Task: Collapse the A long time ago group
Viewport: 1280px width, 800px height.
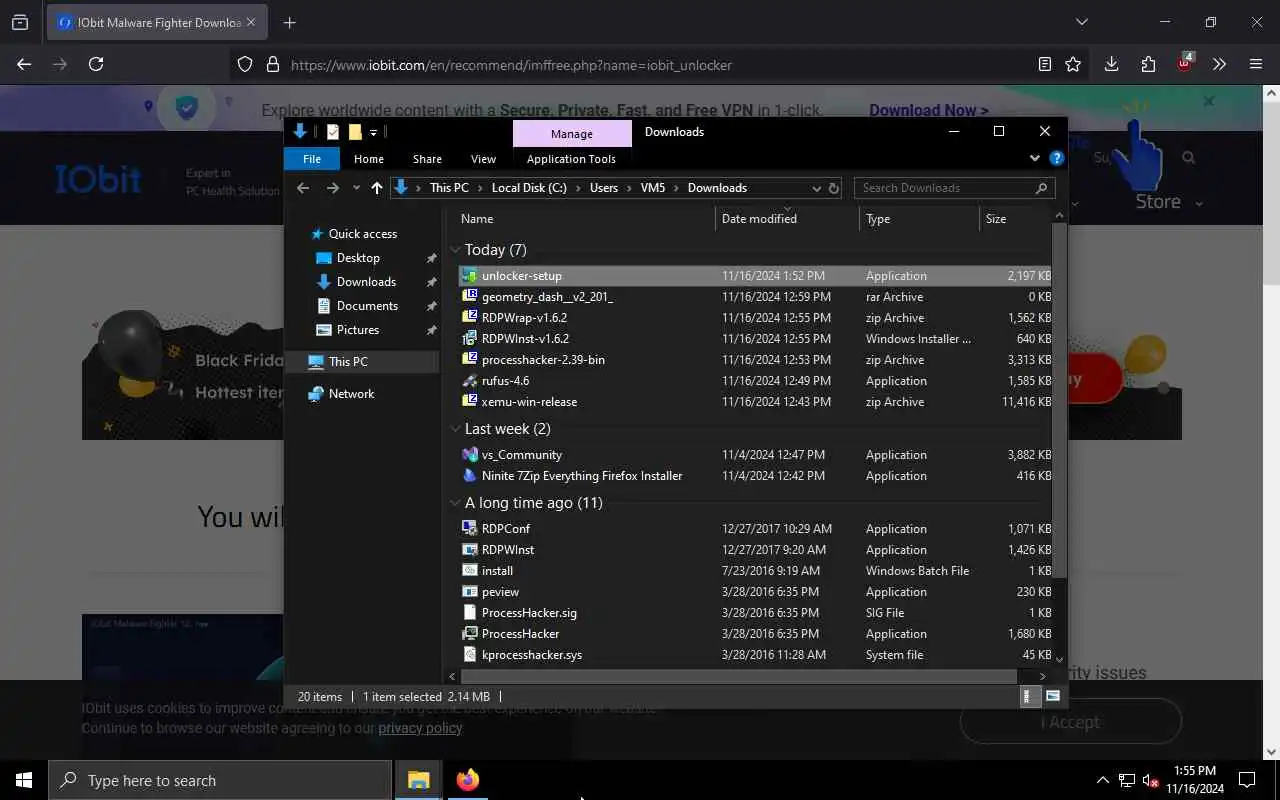Action: pos(456,503)
